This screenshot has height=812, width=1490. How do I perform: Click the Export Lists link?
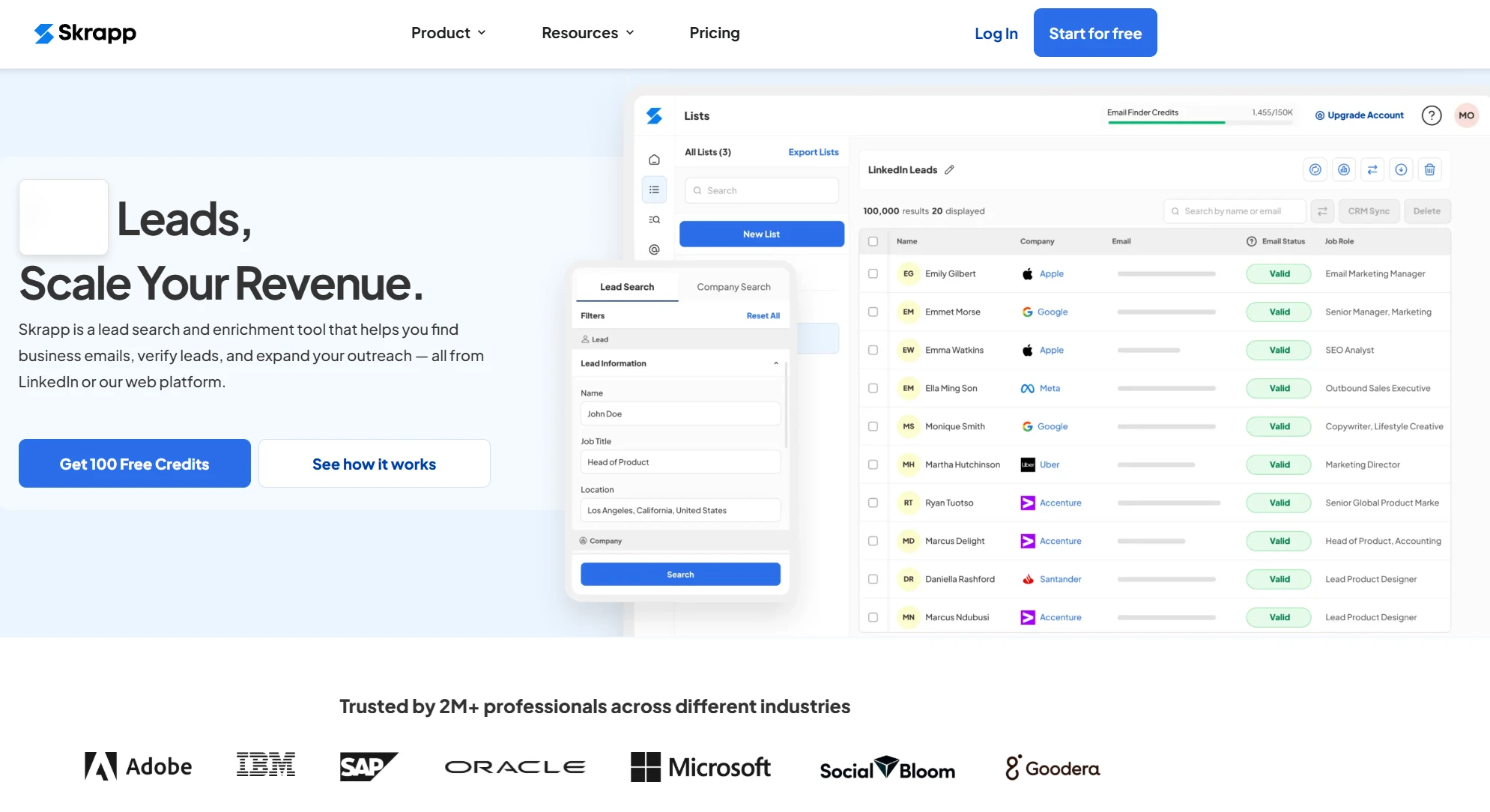click(813, 152)
